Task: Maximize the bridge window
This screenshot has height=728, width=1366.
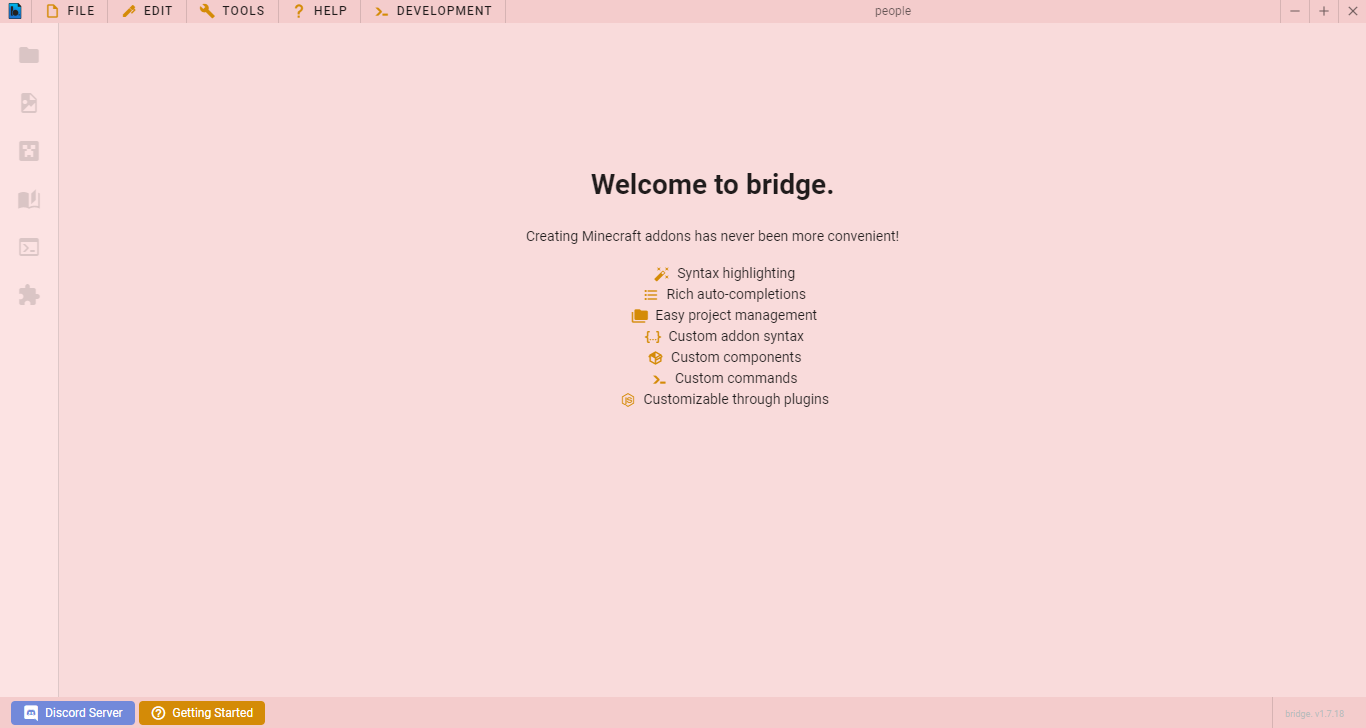Action: tap(1324, 11)
